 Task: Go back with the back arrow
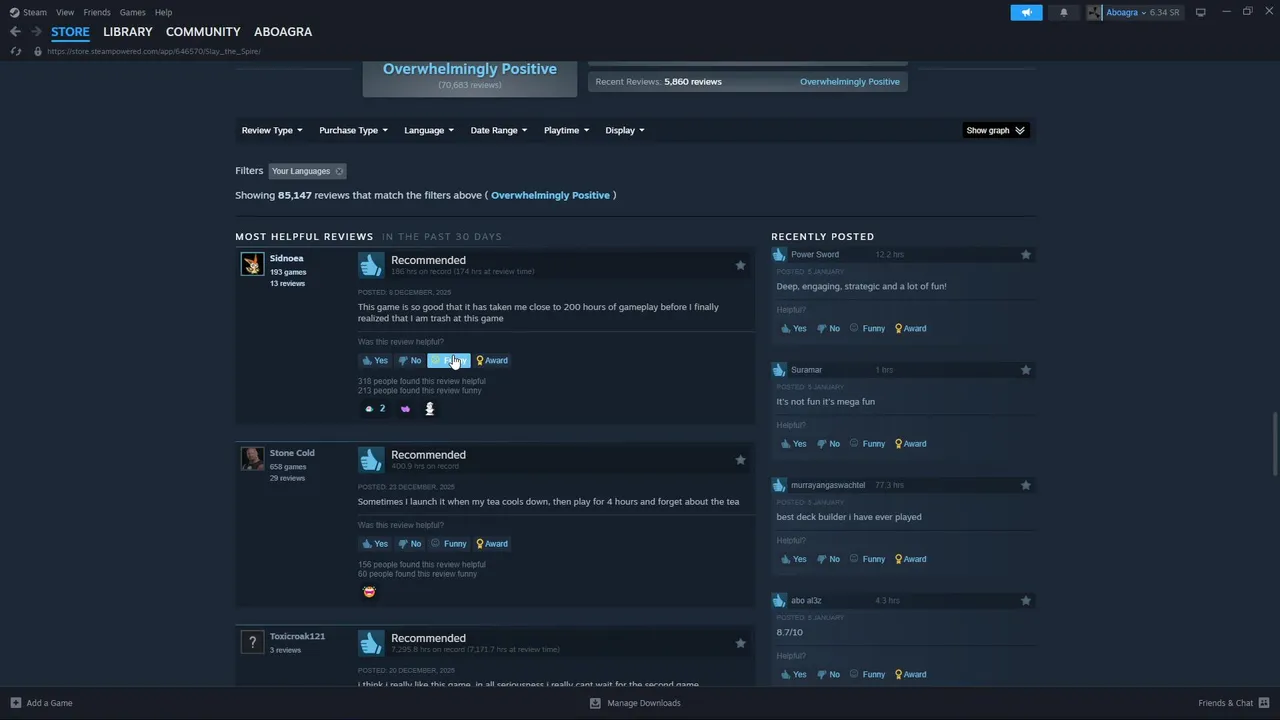tap(15, 32)
